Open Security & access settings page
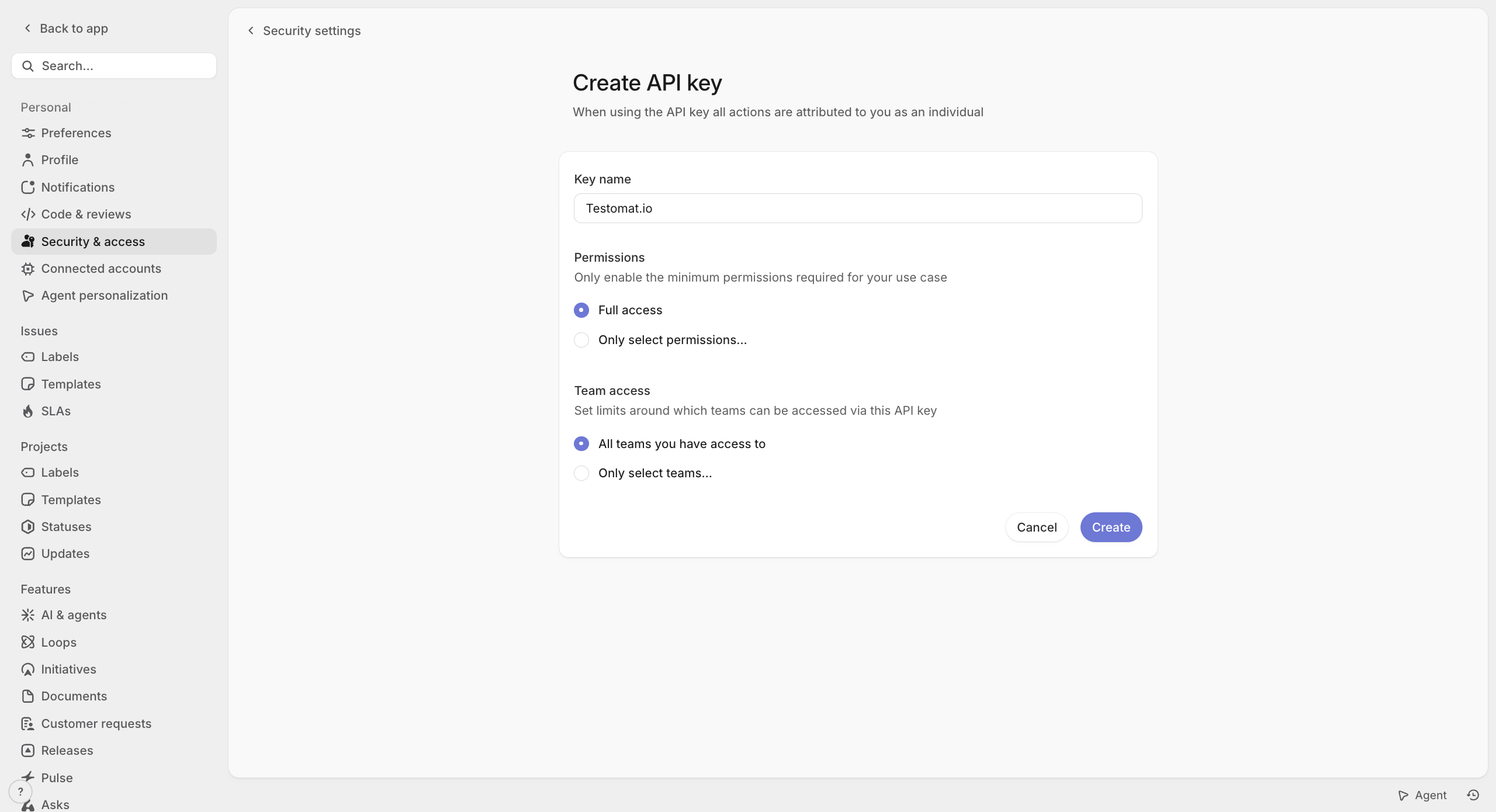This screenshot has height=812, width=1496. pyautogui.click(x=114, y=242)
